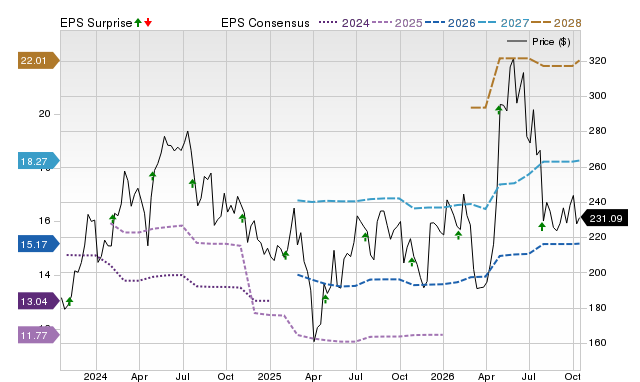
Task: Click the 260 label on the price axis
Action: point(597,167)
